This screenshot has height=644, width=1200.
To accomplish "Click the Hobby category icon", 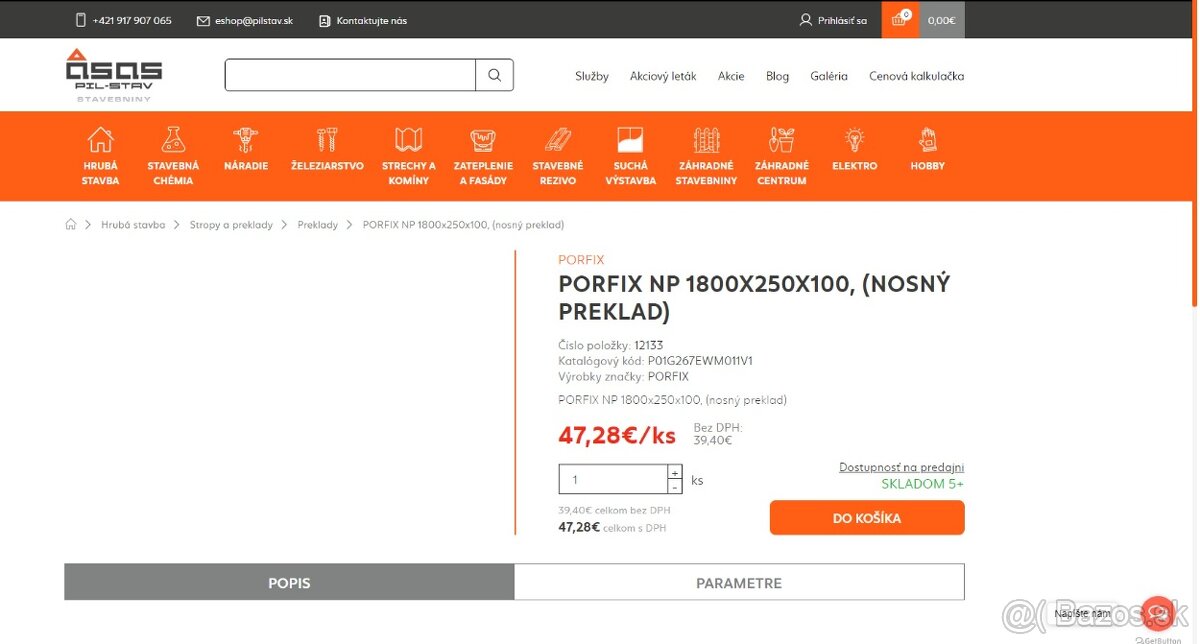I will pyautogui.click(x=926, y=139).
